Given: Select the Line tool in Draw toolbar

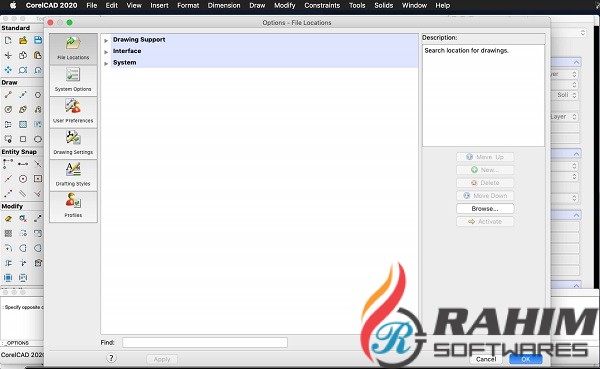Looking at the screenshot, I should [x=8, y=95].
